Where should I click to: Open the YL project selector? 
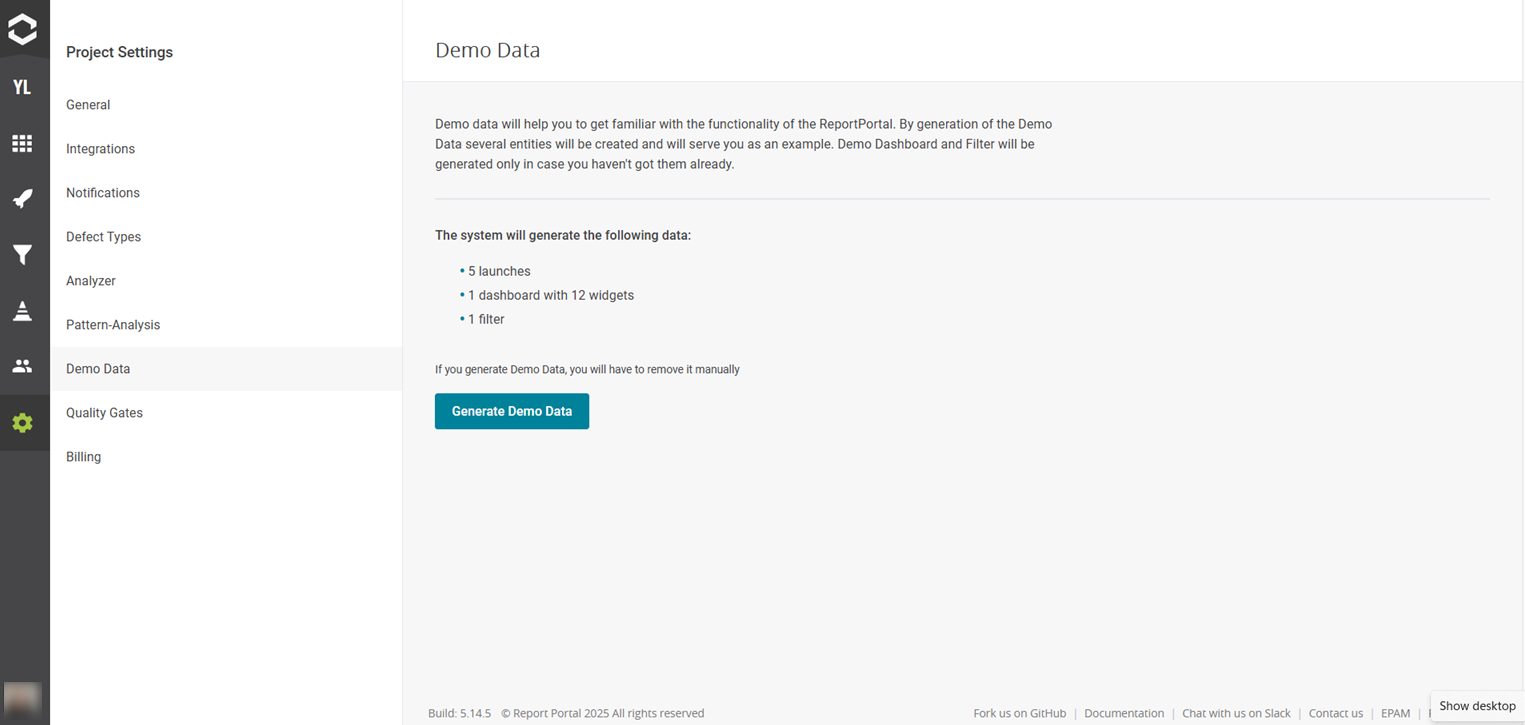[24, 87]
